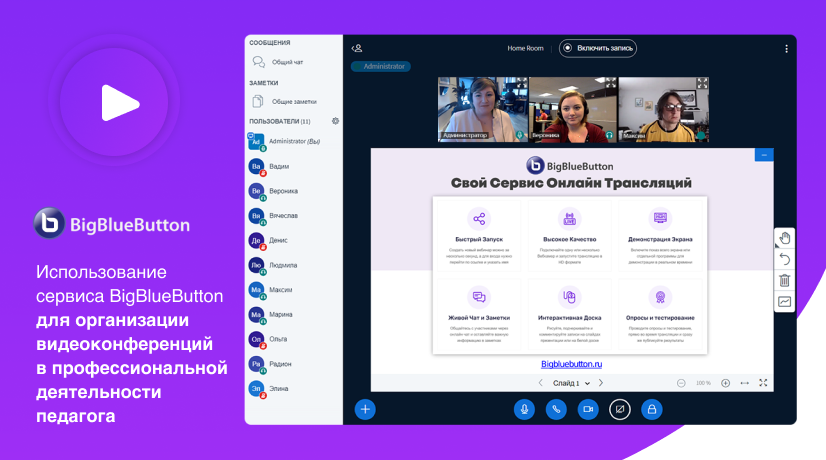Click the Демонстрация Экрана icon

[660, 218]
